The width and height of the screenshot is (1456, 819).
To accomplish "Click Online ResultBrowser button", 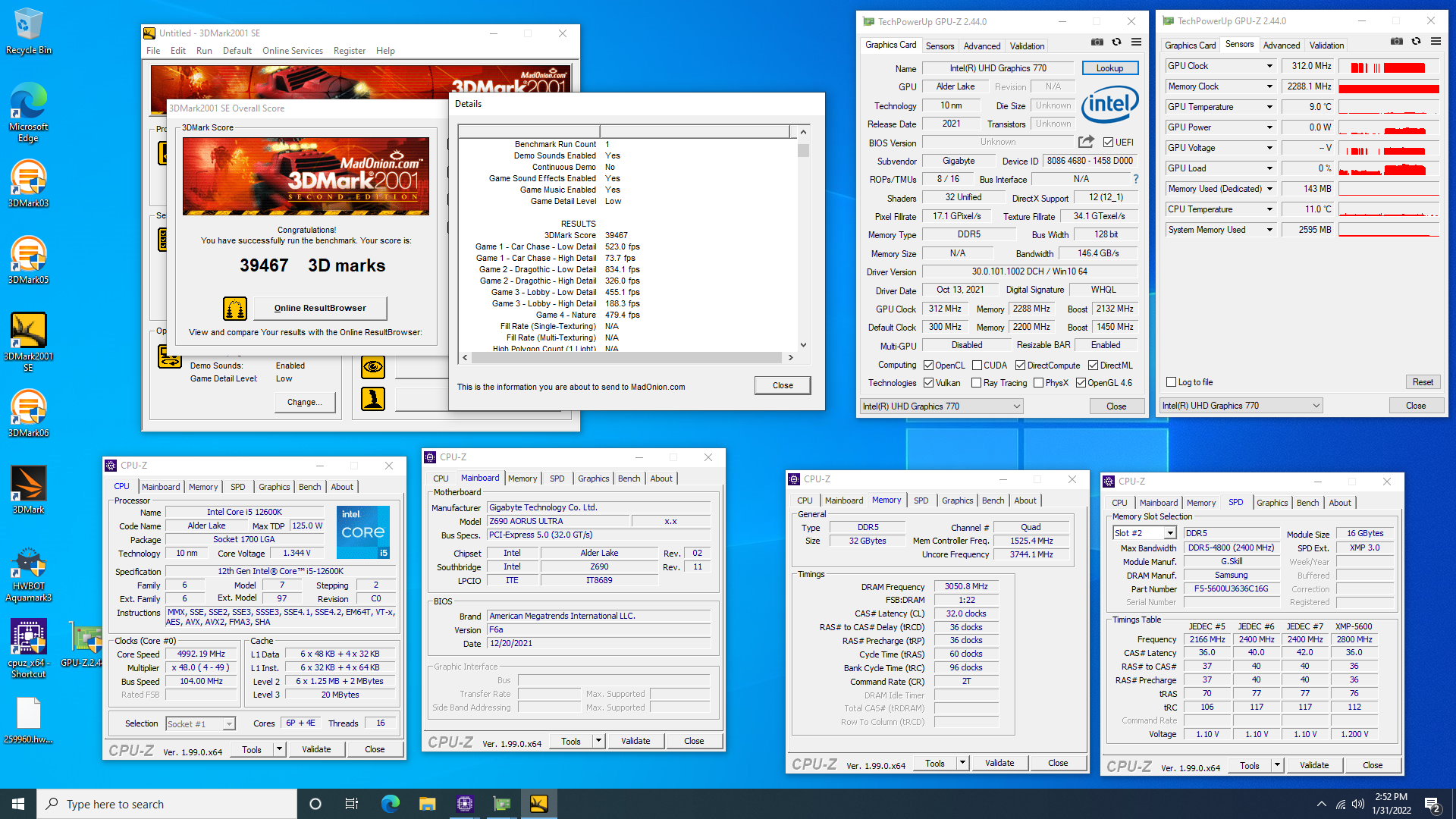I will coord(320,308).
